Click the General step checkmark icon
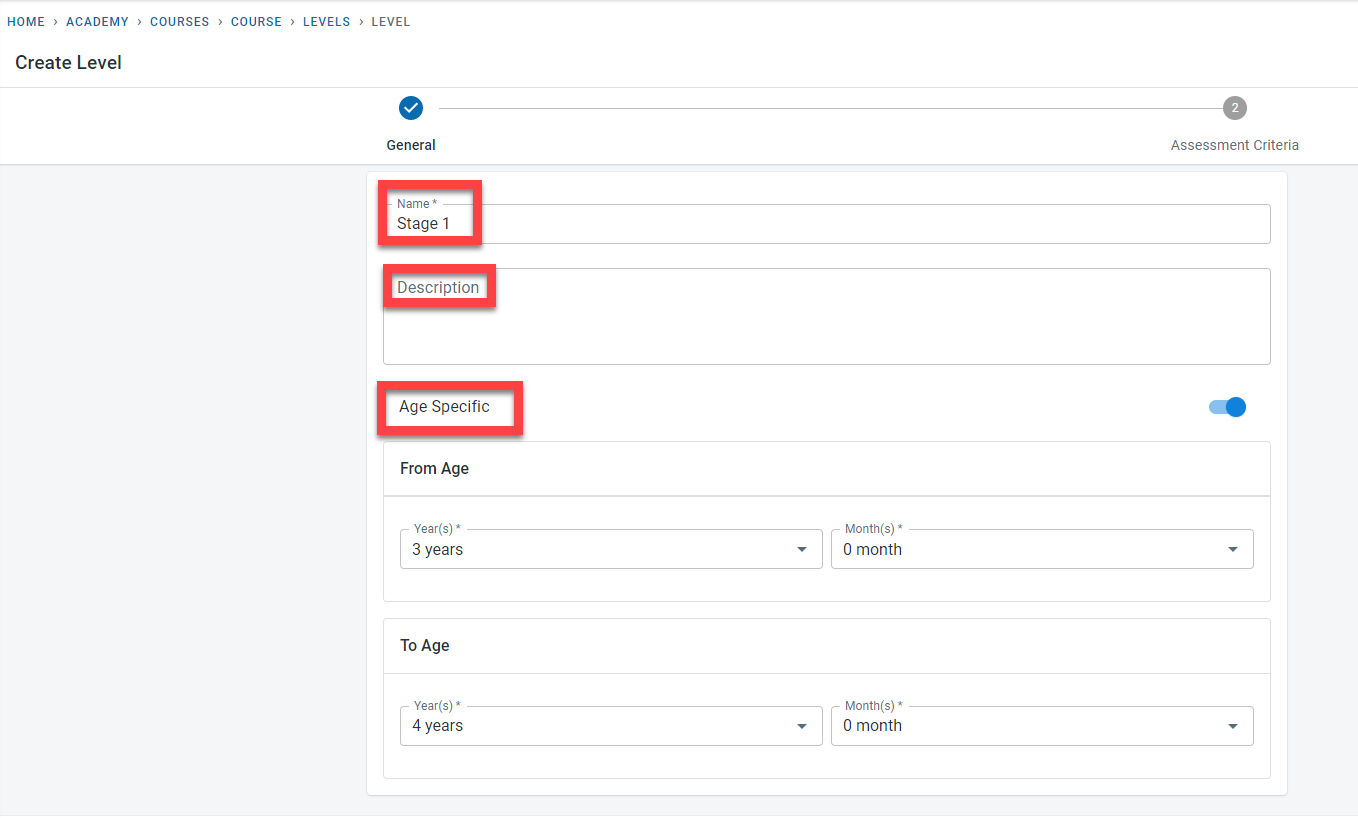This screenshot has width=1358, height=818. [411, 108]
